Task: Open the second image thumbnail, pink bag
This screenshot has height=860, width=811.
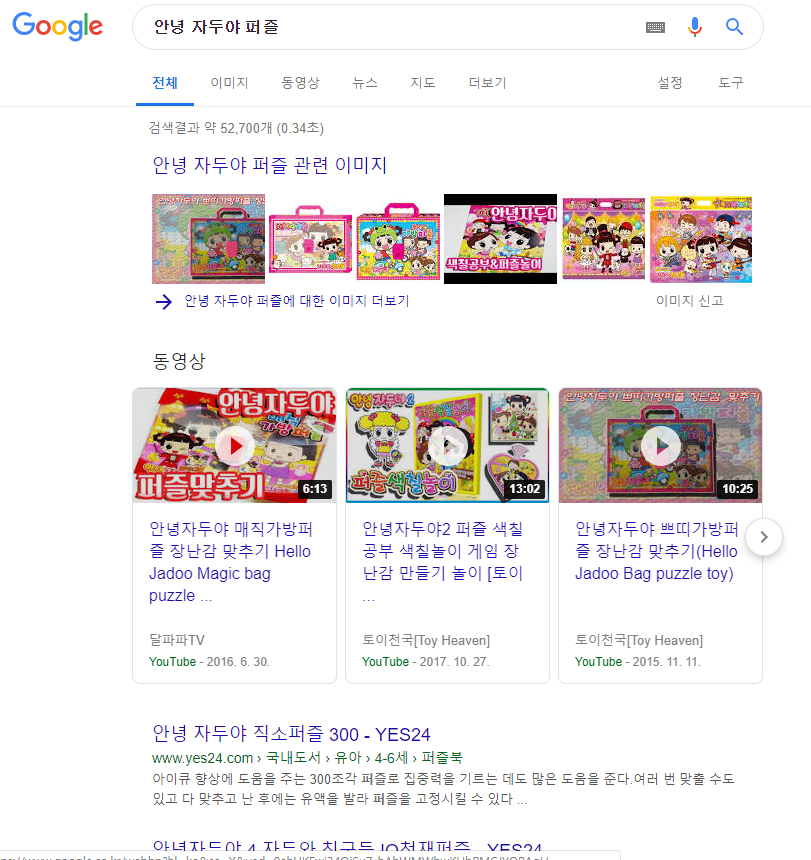Action: point(310,239)
